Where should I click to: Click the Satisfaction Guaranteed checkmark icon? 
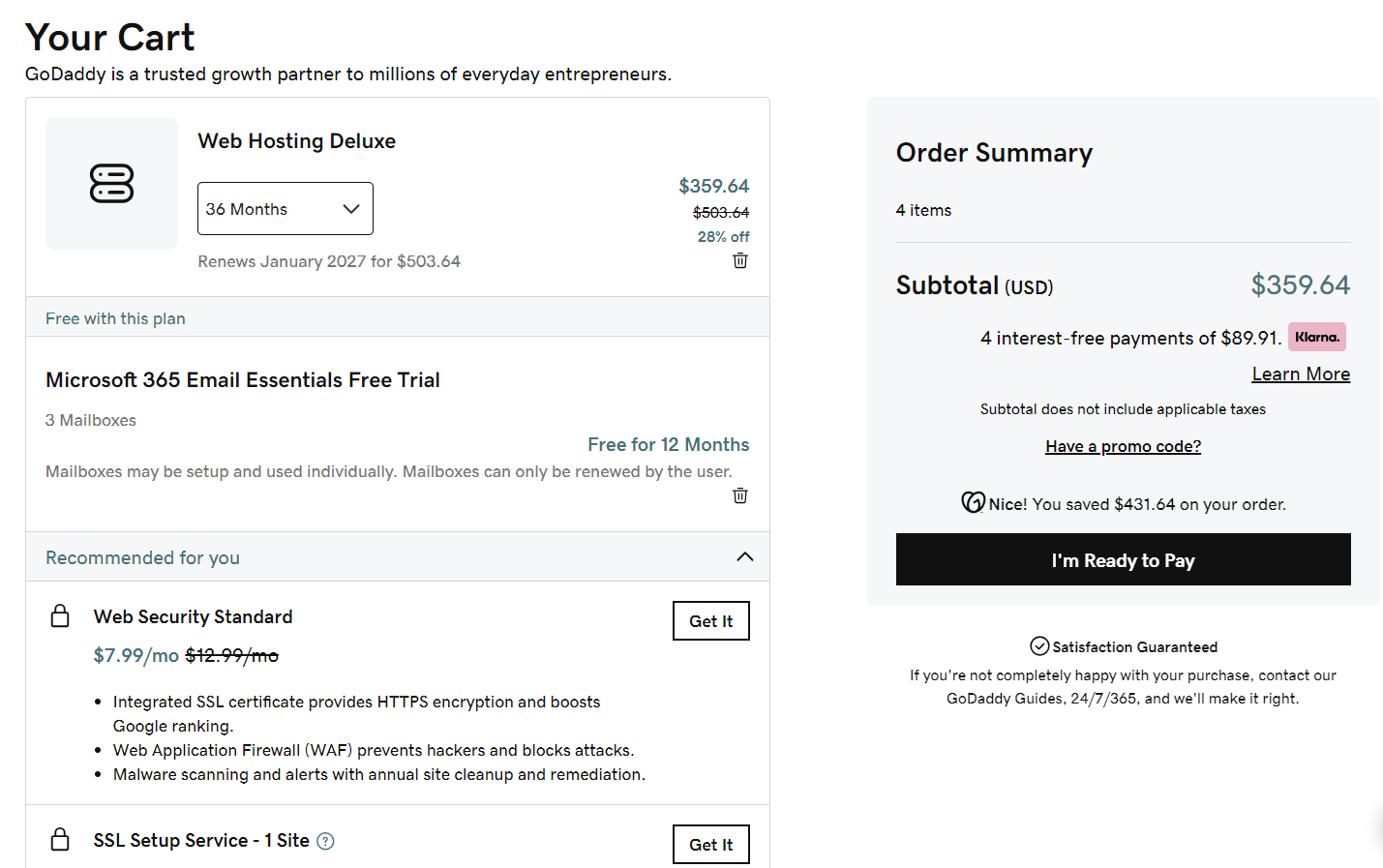pos(1039,646)
